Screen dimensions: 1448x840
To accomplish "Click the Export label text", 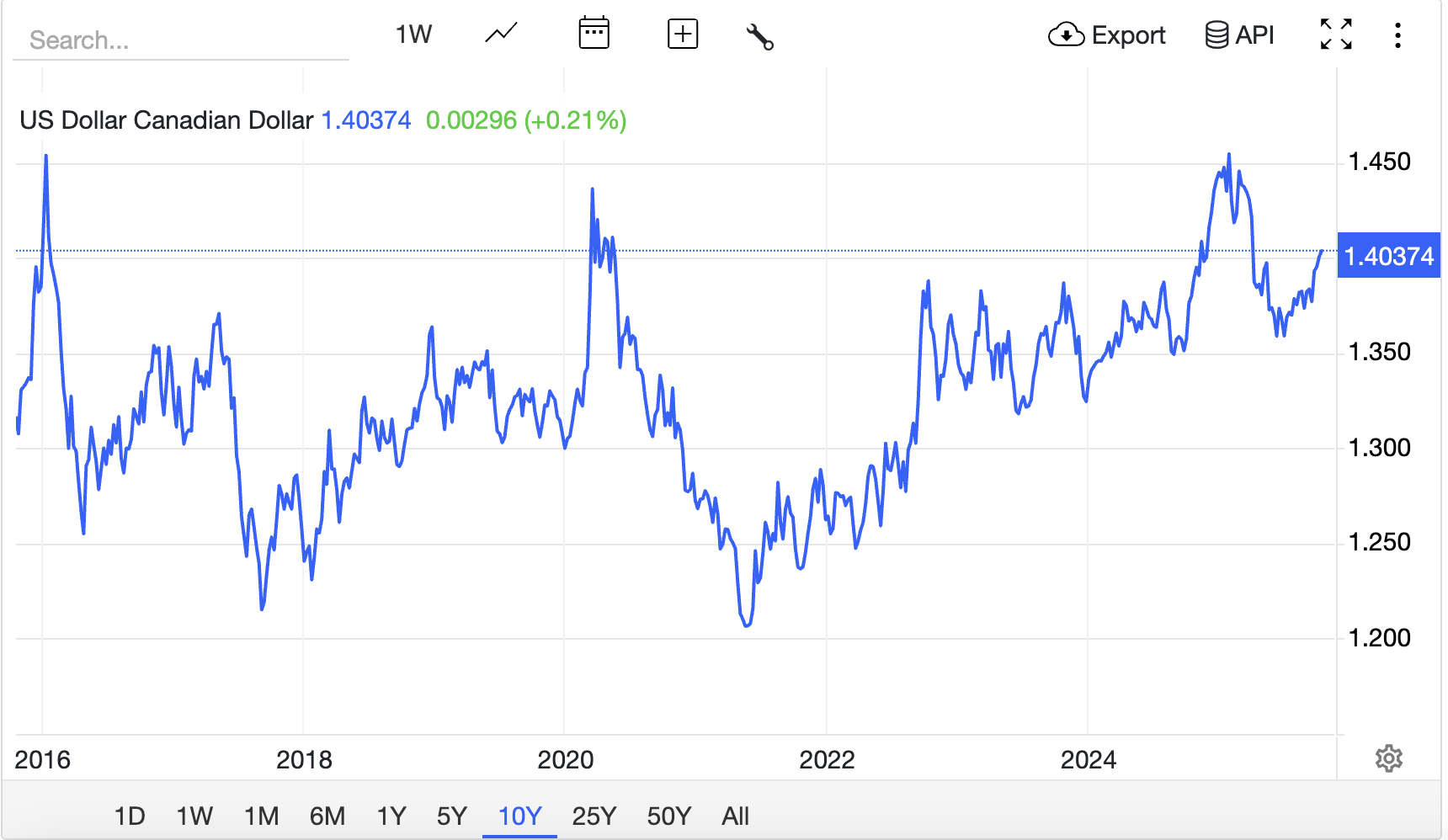I will tap(1128, 35).
